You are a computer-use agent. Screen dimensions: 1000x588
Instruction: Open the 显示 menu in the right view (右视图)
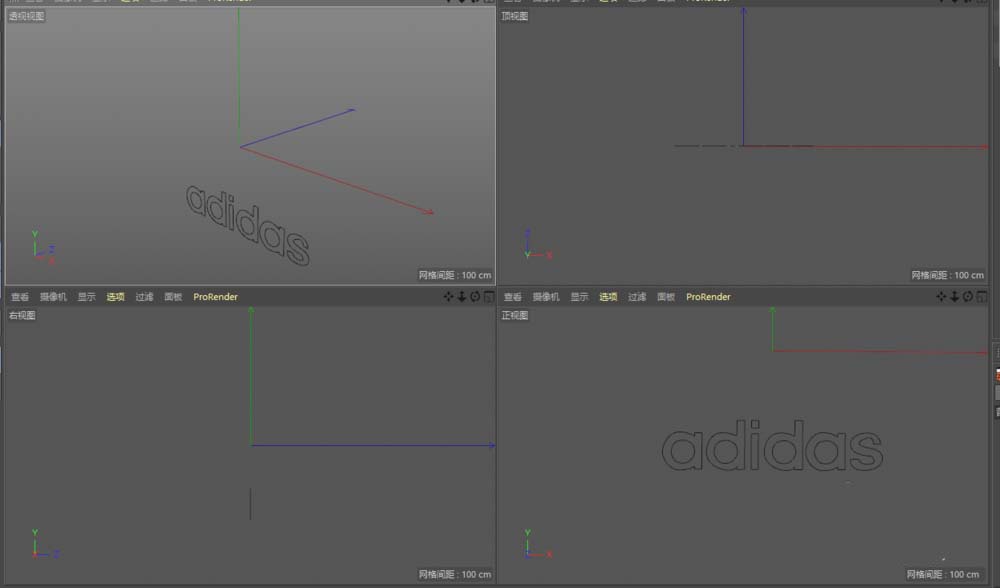87,297
